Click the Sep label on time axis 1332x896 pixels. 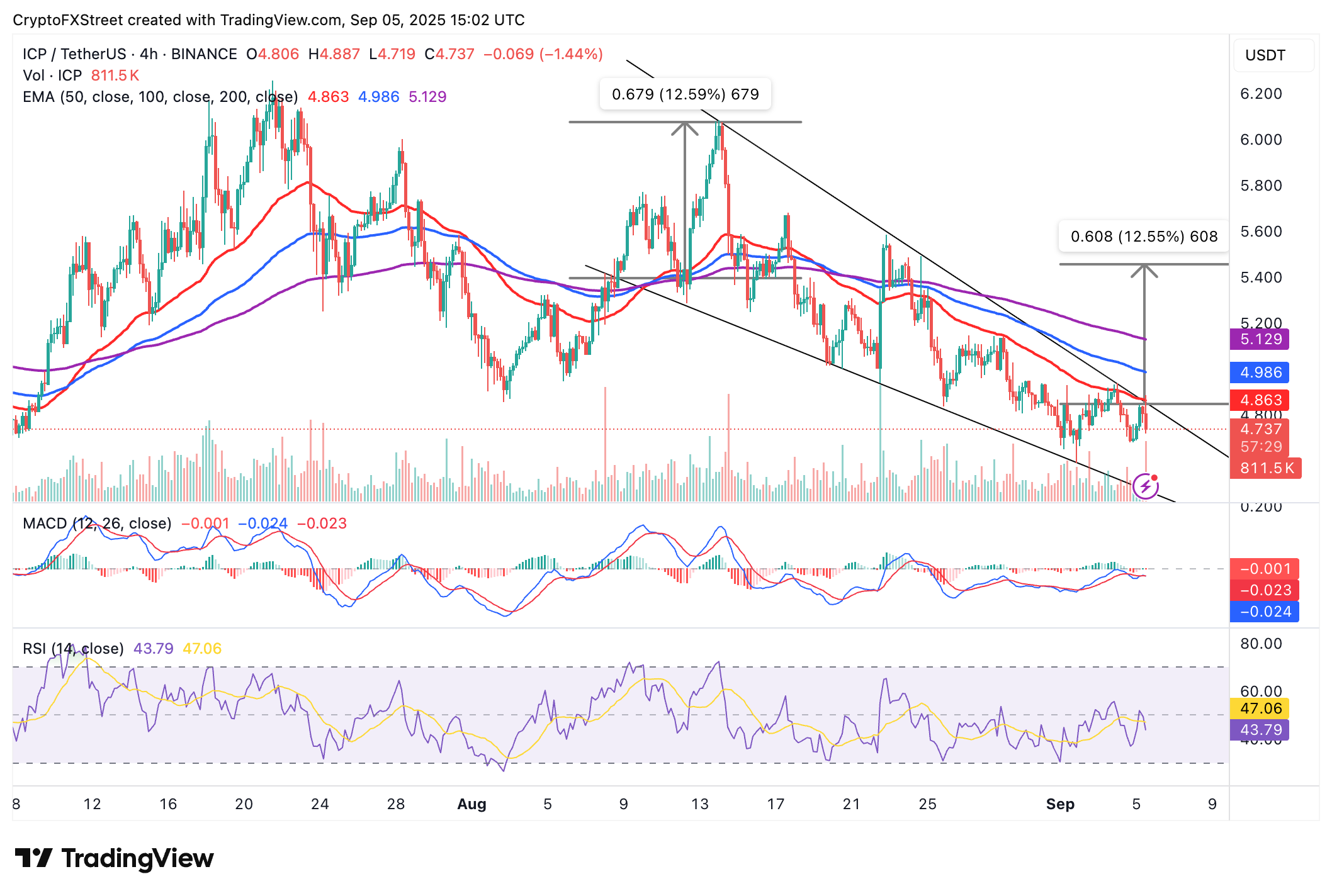[1060, 804]
